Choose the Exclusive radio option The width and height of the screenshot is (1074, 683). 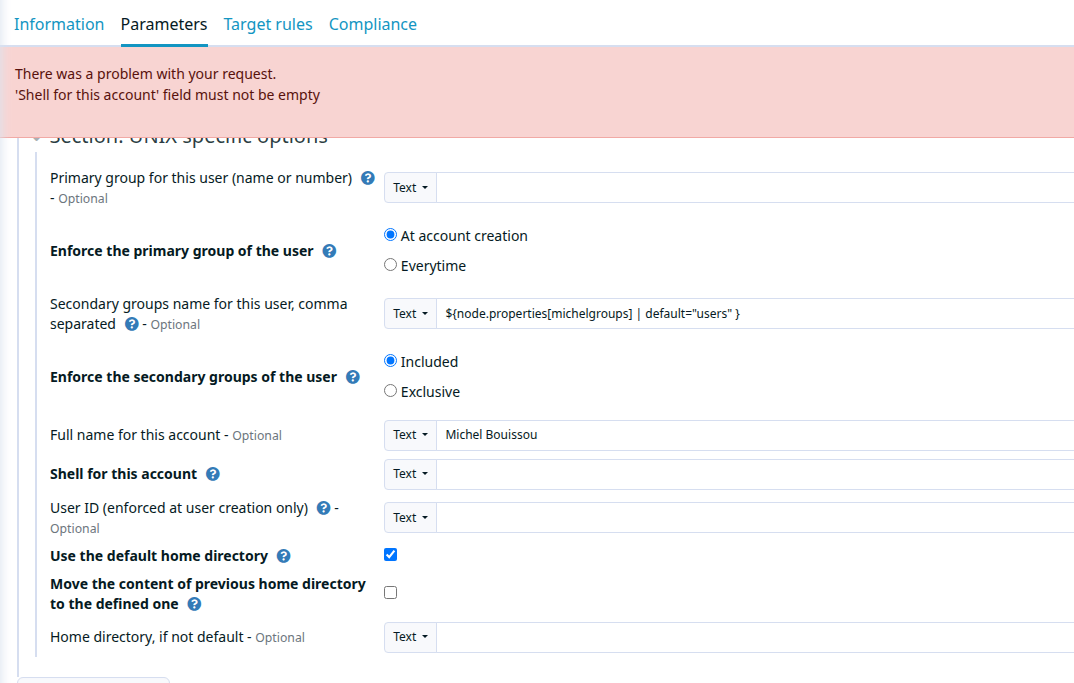pyautogui.click(x=390, y=391)
